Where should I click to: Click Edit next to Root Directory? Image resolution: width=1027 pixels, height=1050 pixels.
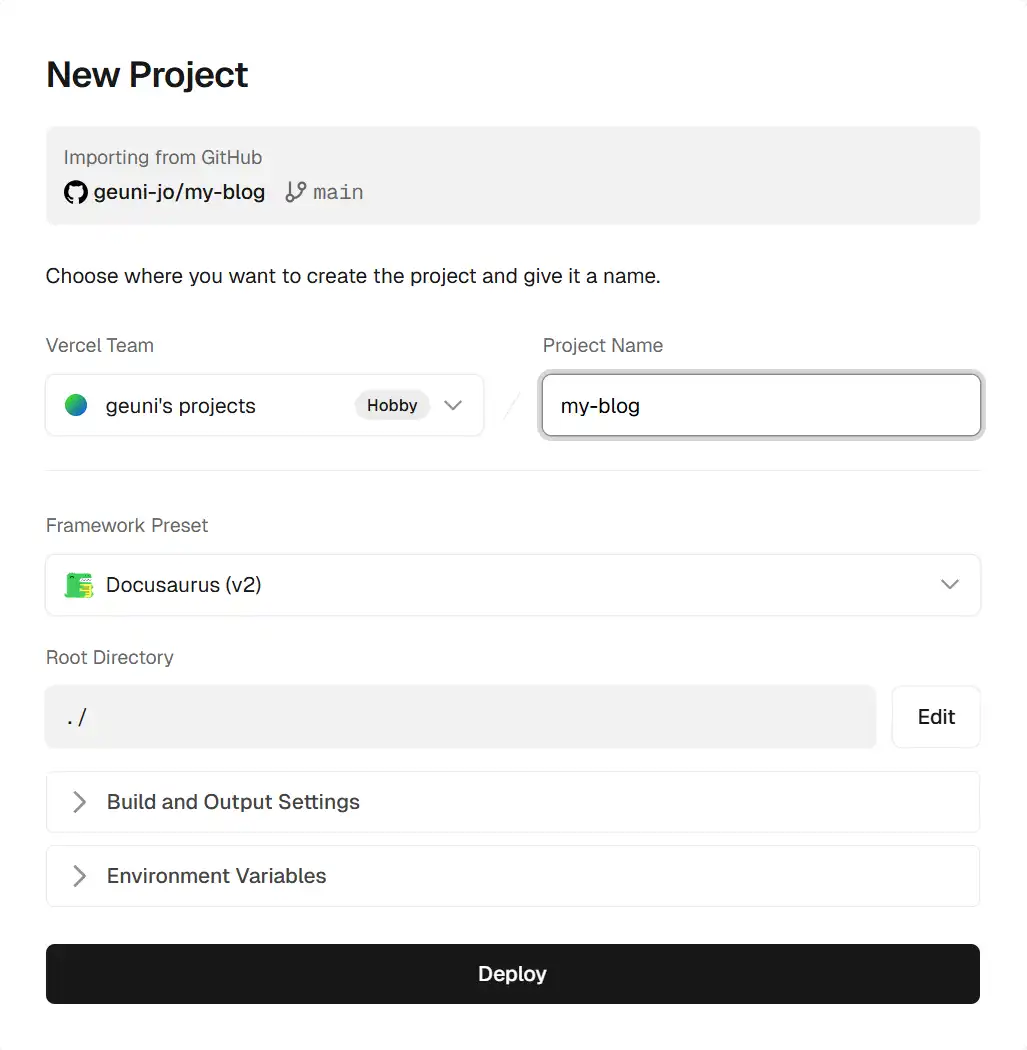point(936,717)
